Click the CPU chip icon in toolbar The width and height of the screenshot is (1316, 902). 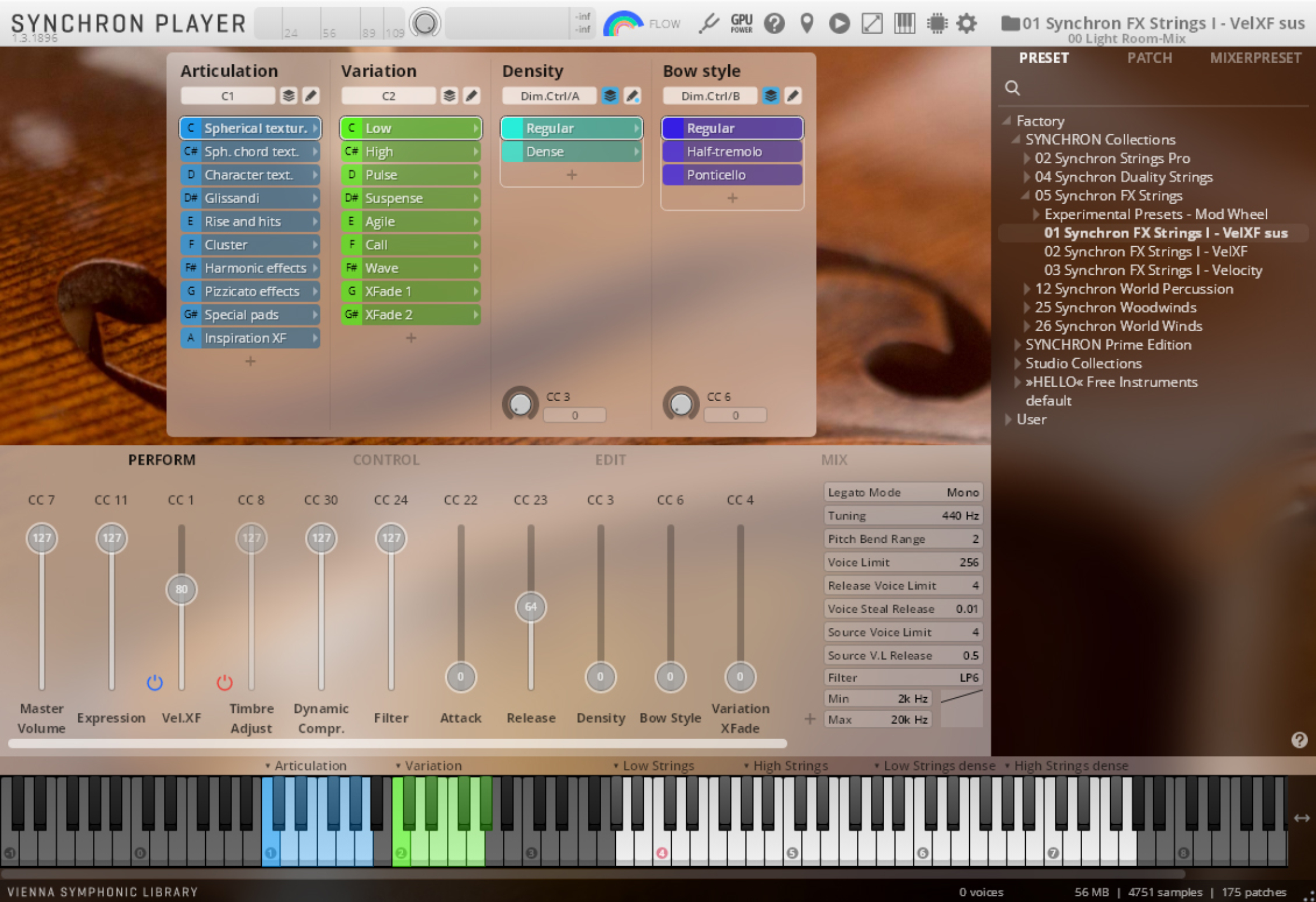(x=937, y=24)
